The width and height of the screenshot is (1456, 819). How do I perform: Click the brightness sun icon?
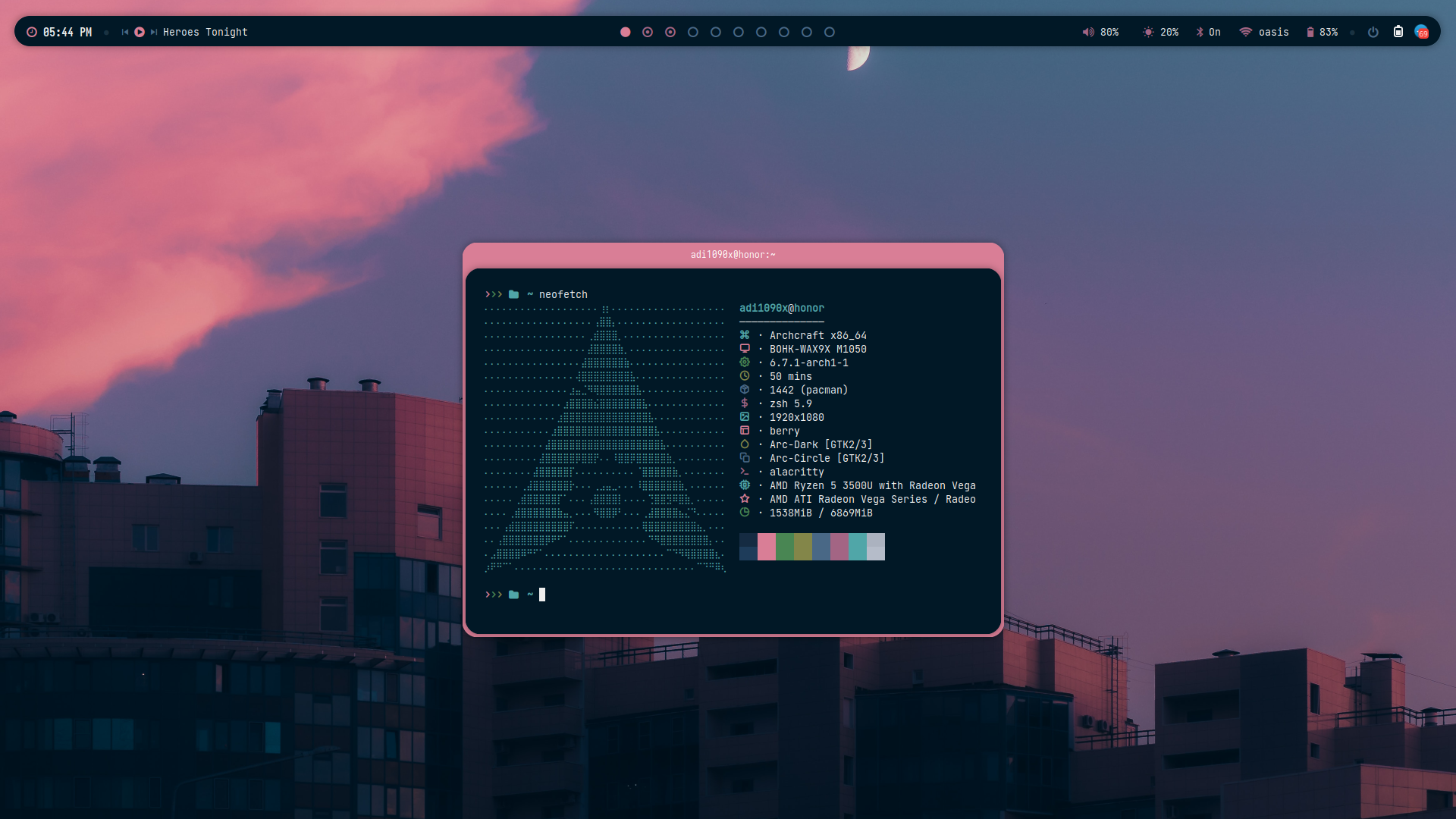[x=1148, y=32]
